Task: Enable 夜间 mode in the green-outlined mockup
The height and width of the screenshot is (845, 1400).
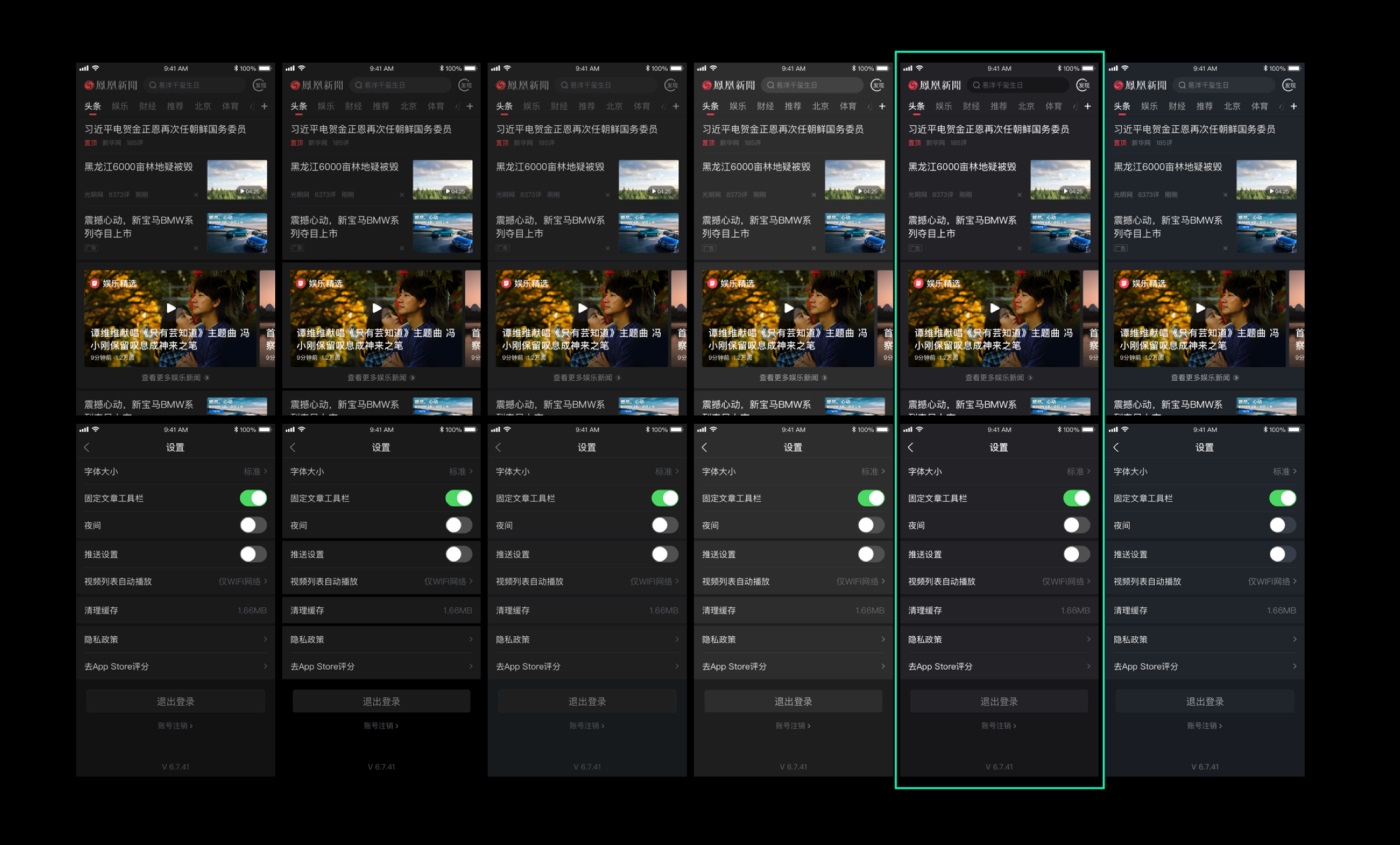Action: coord(1077,525)
